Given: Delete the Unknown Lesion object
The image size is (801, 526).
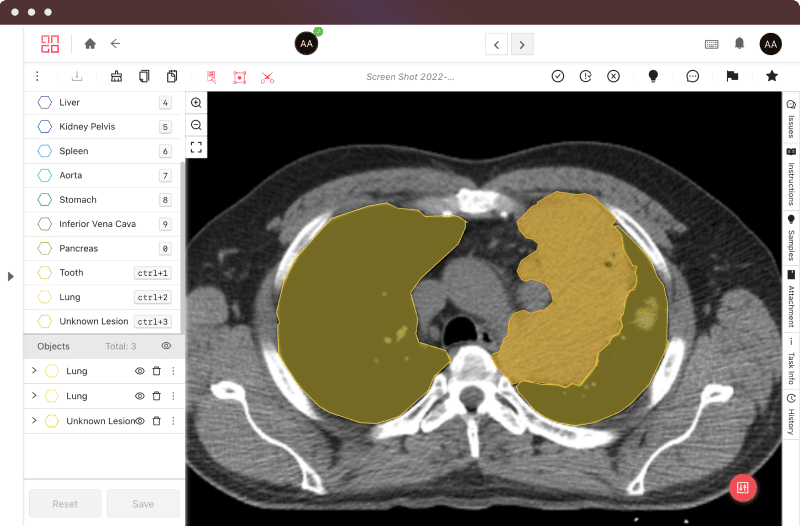Looking at the screenshot, I should [156, 421].
